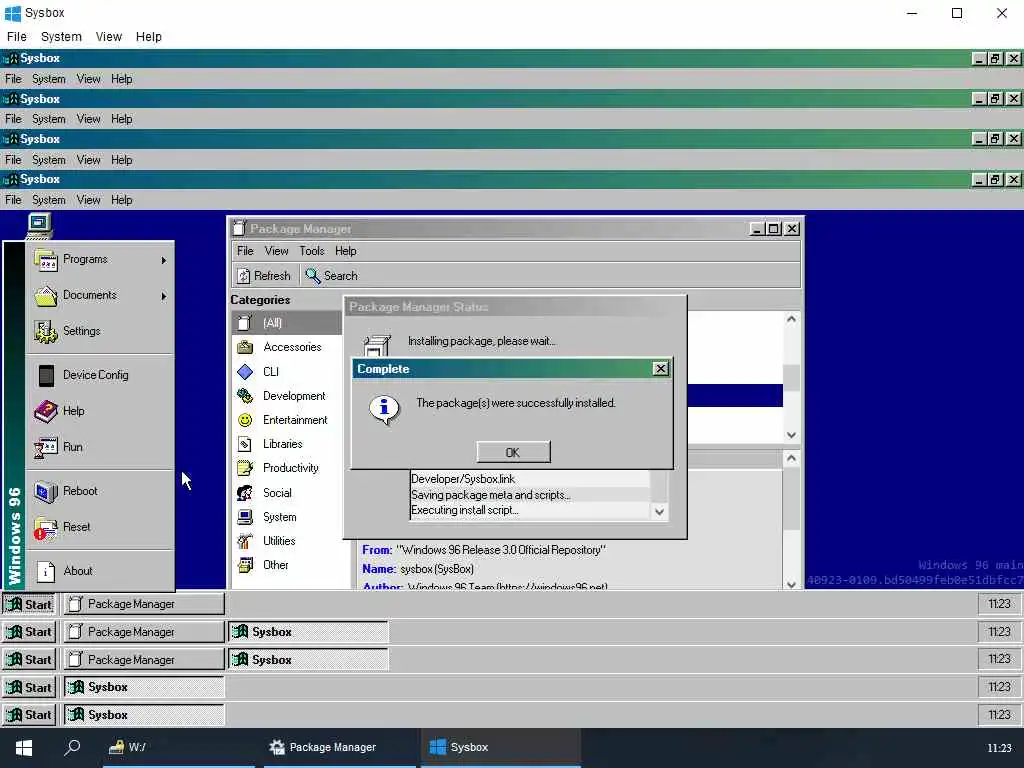Switch to Package Manager on host taskbar
The width and height of the screenshot is (1024, 768).
pyautogui.click(x=340, y=747)
